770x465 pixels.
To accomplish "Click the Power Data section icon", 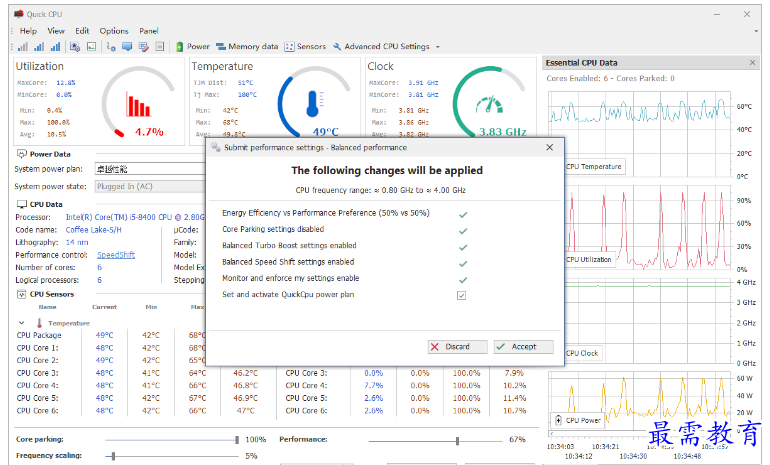I will click(22, 154).
